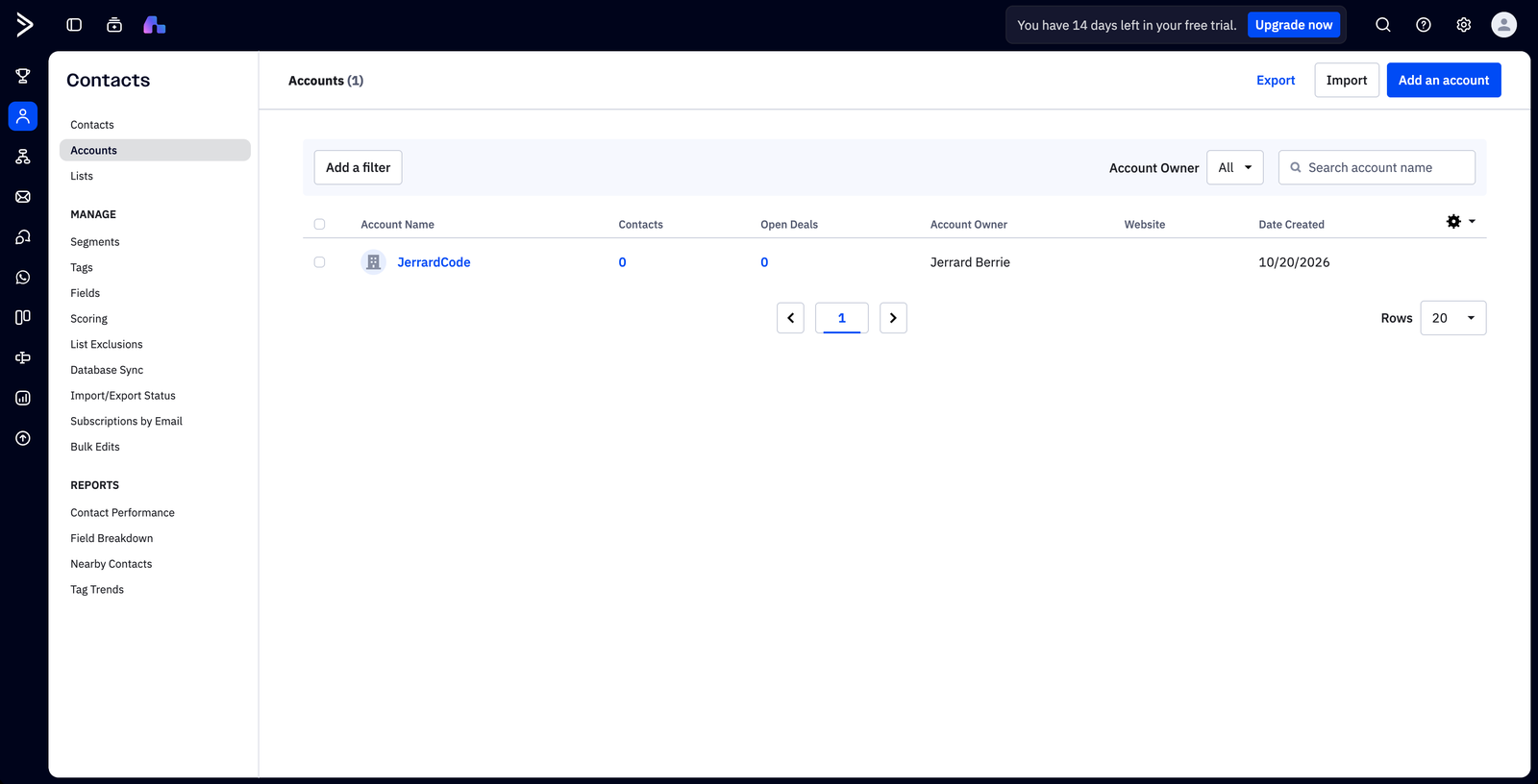
Task: Open the deals pipeline board icon in left rail
Action: (x=23, y=317)
